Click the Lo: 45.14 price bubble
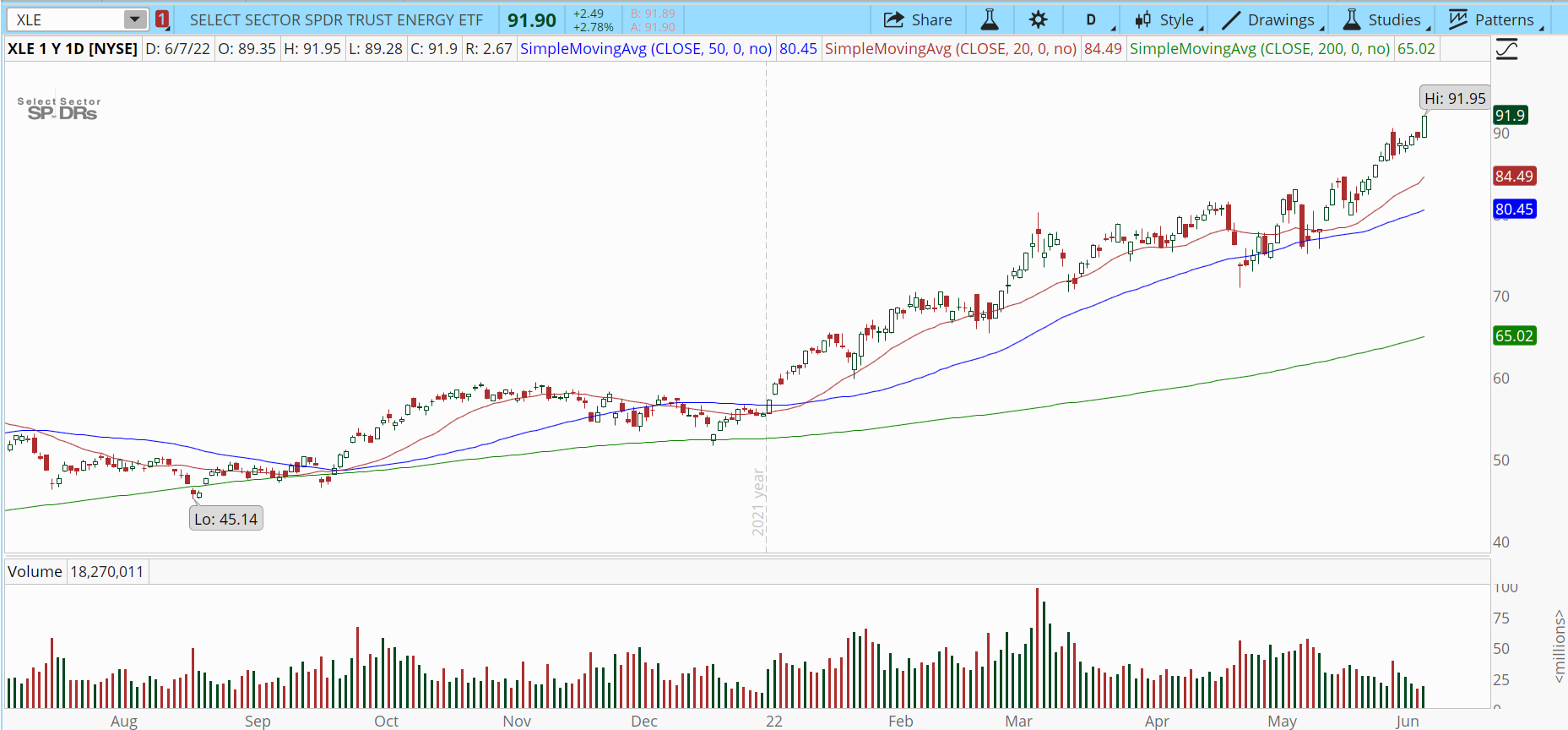The height and width of the screenshot is (730, 1568). 225,519
